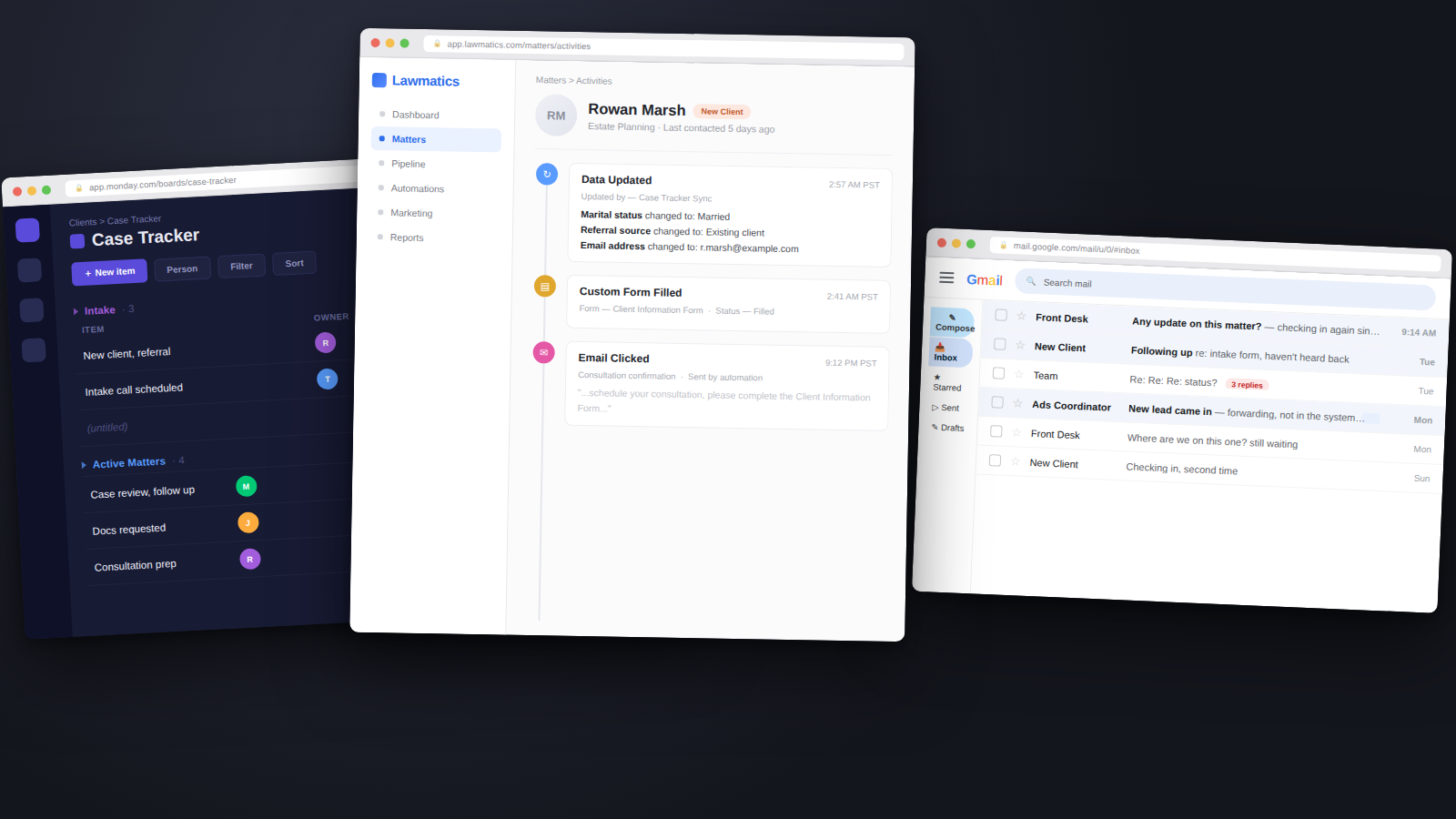Open Marketing in Lawmatics sidebar
1456x819 pixels.
pyautogui.click(x=434, y=213)
